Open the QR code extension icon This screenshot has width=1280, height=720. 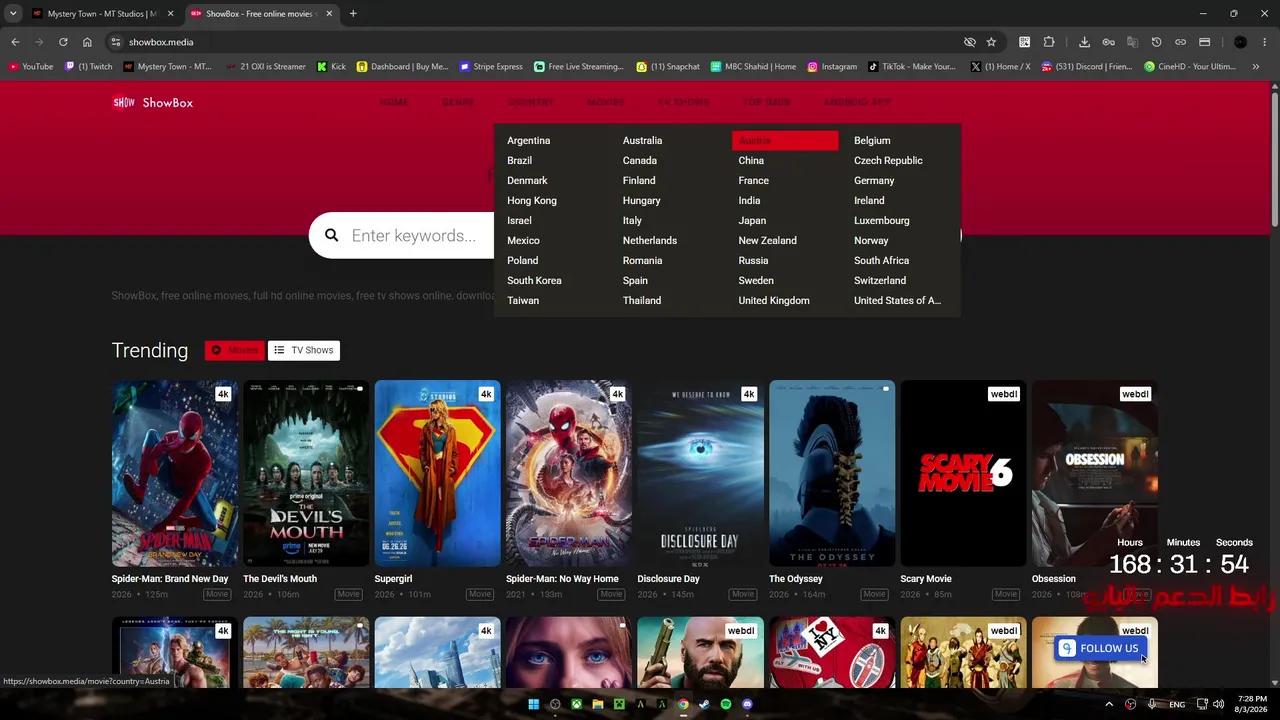pos(1025,42)
